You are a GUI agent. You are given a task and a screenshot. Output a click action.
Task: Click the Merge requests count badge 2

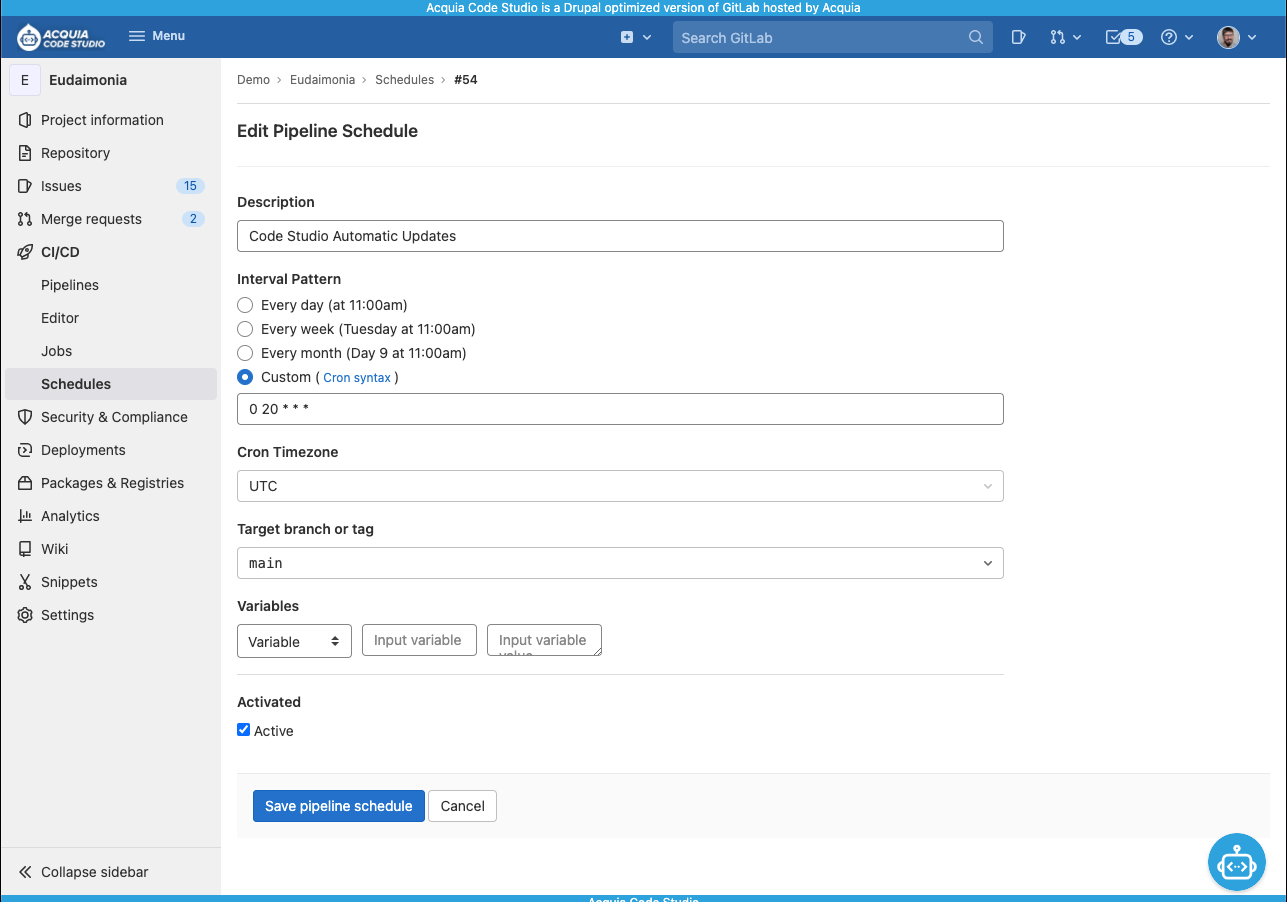click(193, 219)
